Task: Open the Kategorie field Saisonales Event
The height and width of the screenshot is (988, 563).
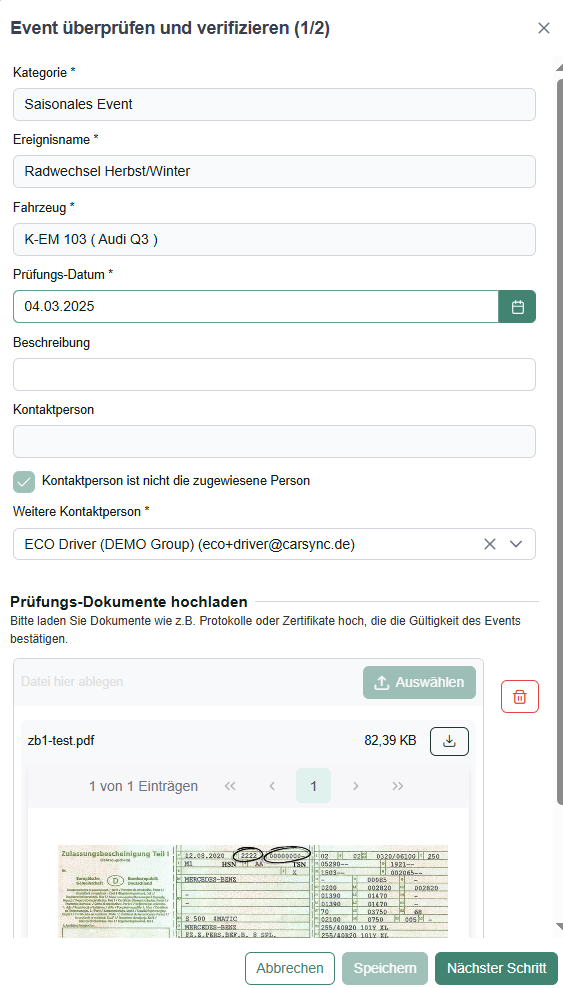Action: (275, 105)
